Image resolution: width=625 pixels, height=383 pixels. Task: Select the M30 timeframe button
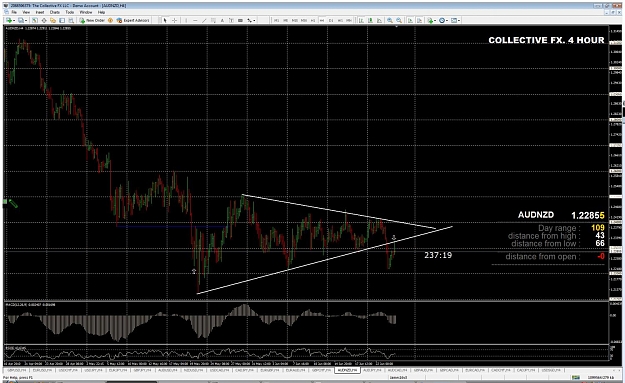click(x=304, y=20)
